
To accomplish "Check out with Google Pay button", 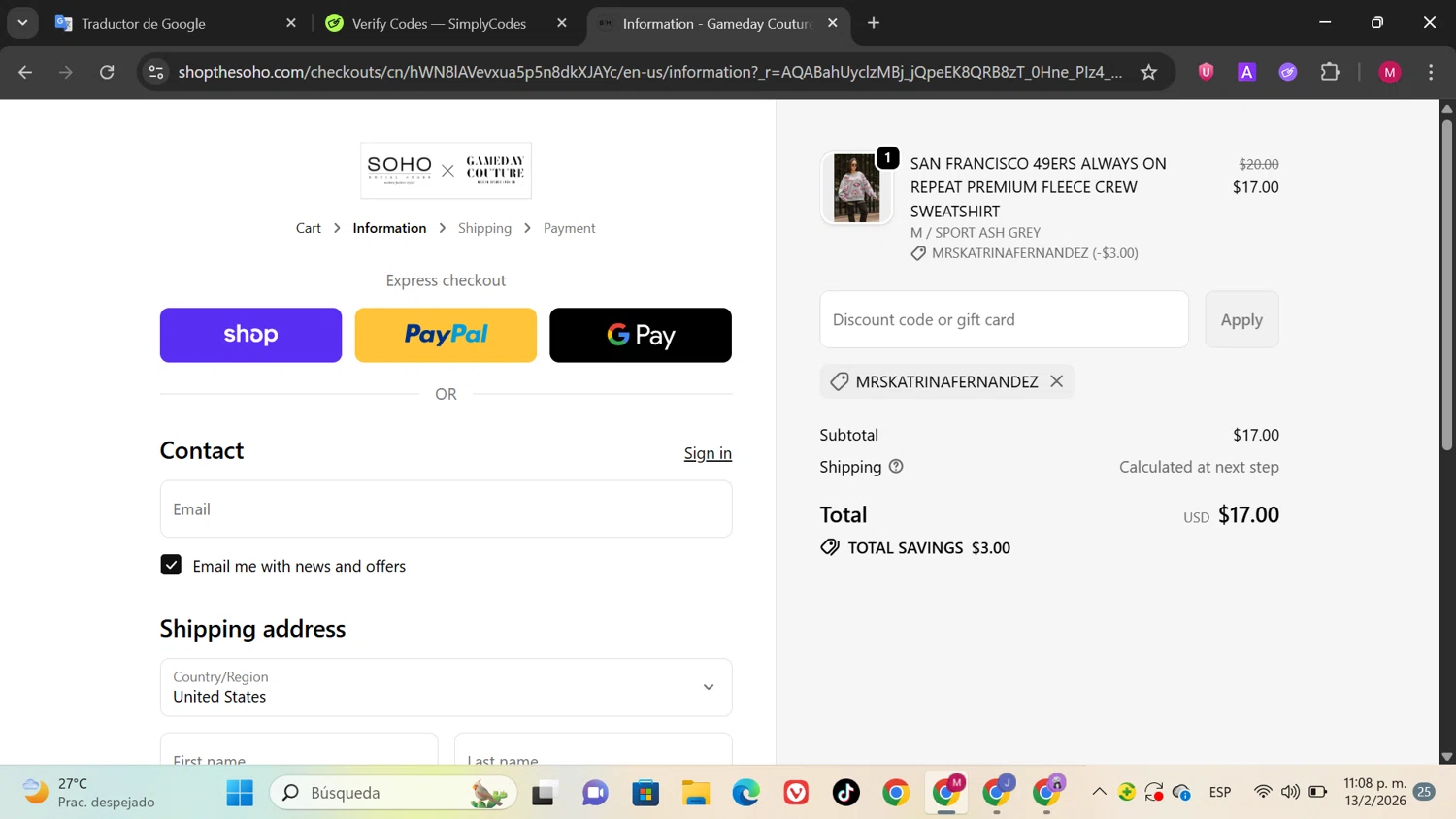I will [x=641, y=335].
